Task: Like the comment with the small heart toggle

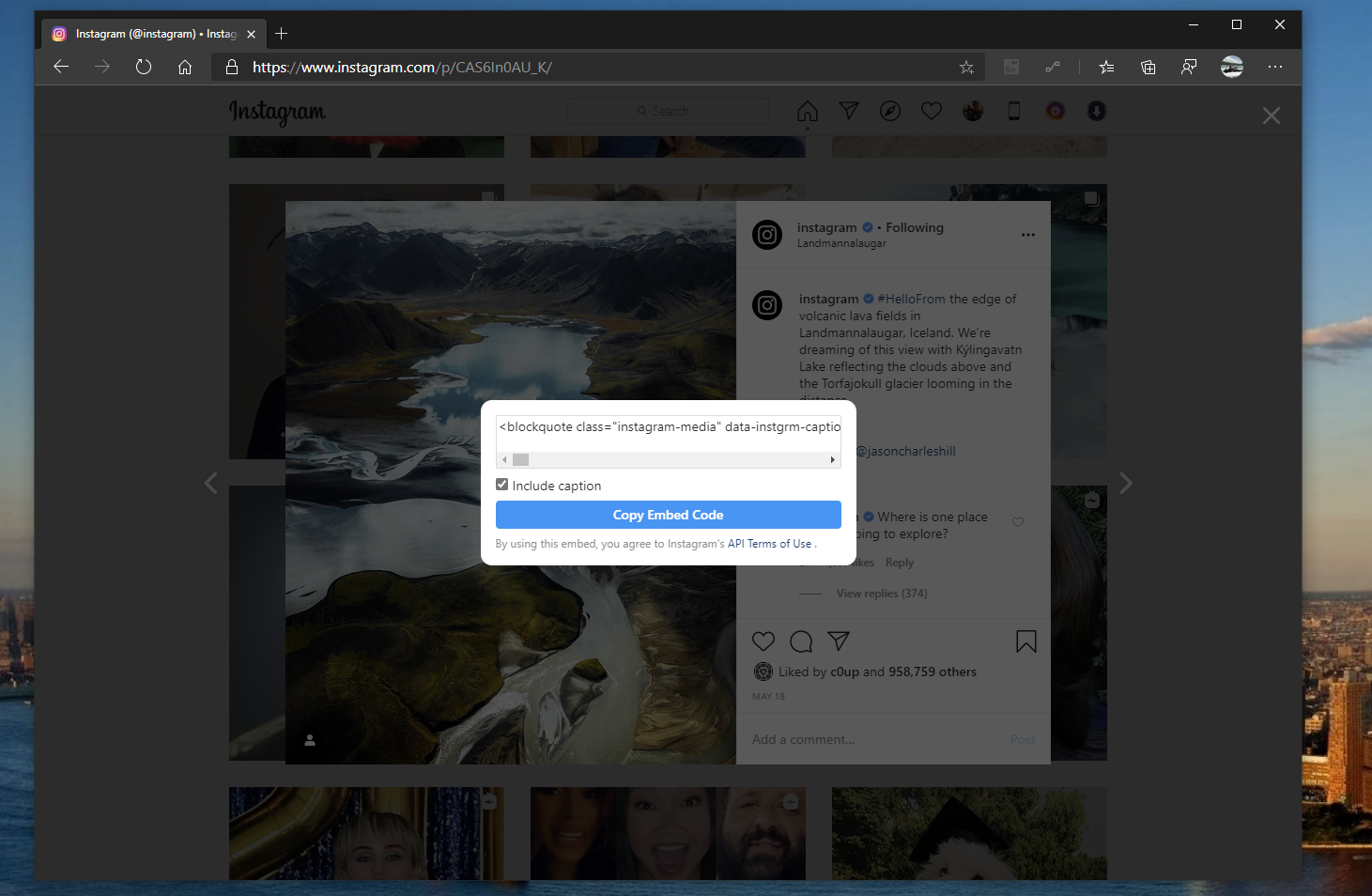Action: tap(1017, 521)
